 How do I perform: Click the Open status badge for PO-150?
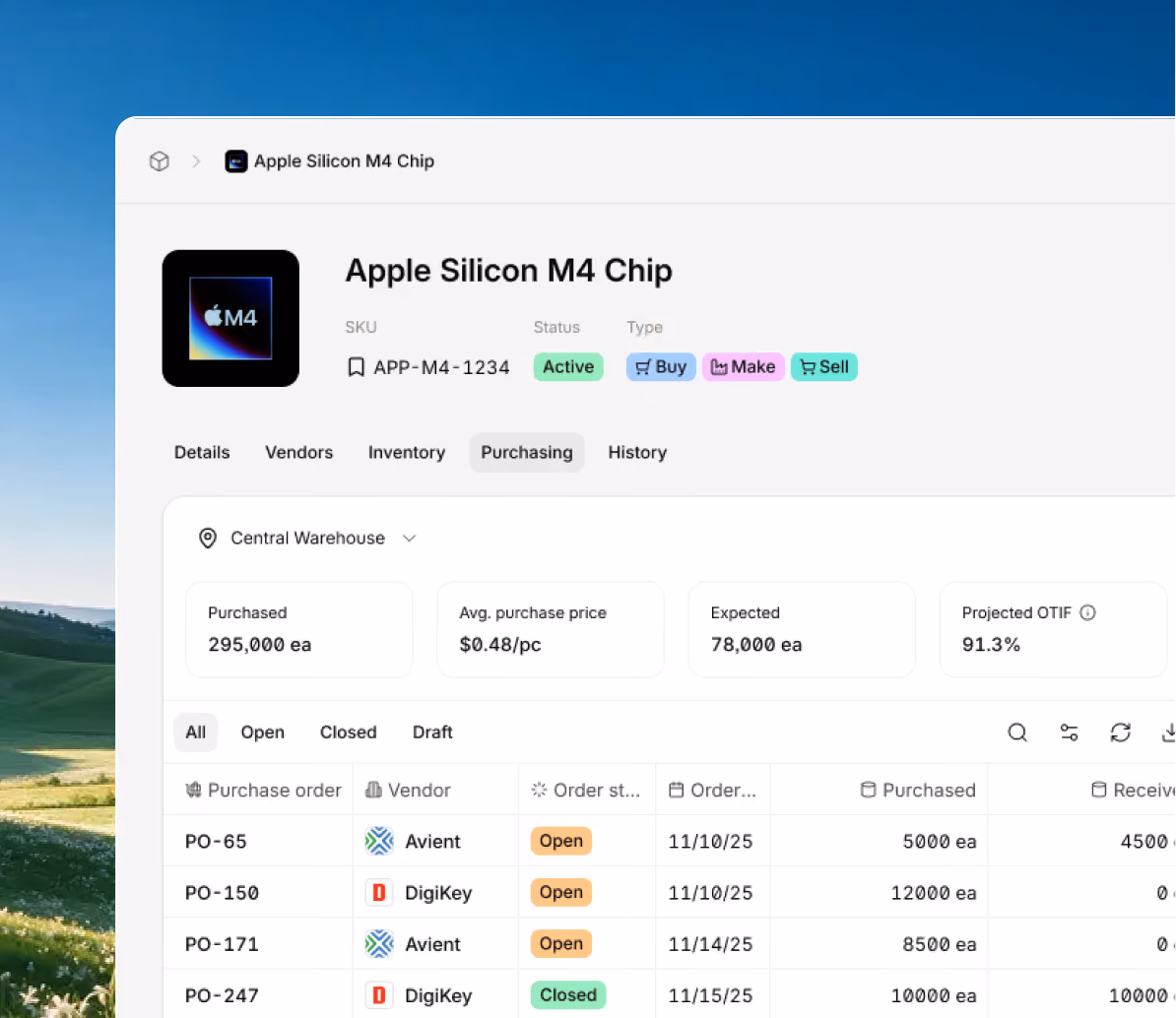[x=561, y=892]
